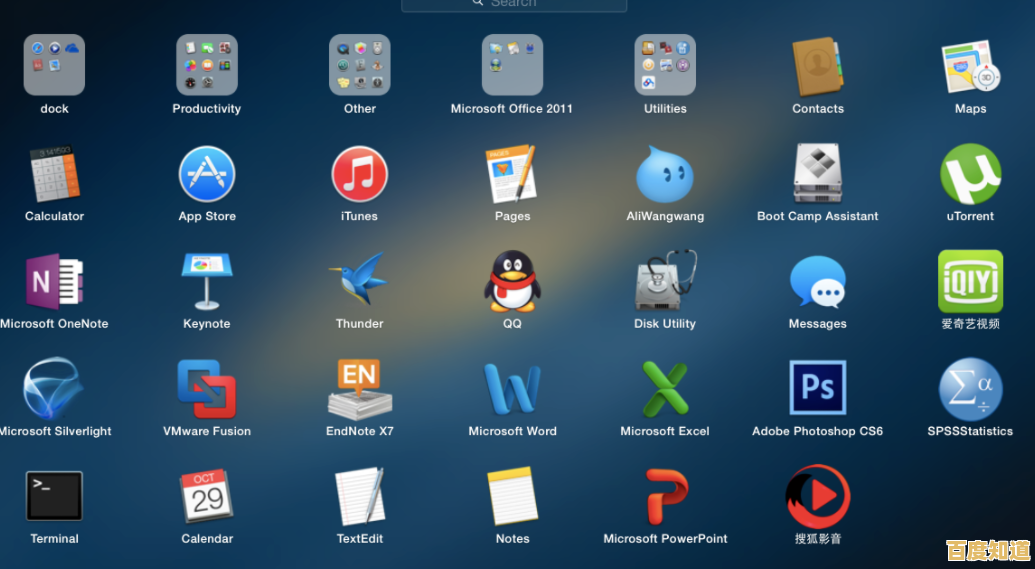Launch EndNote X7
1035x569 pixels.
point(359,389)
